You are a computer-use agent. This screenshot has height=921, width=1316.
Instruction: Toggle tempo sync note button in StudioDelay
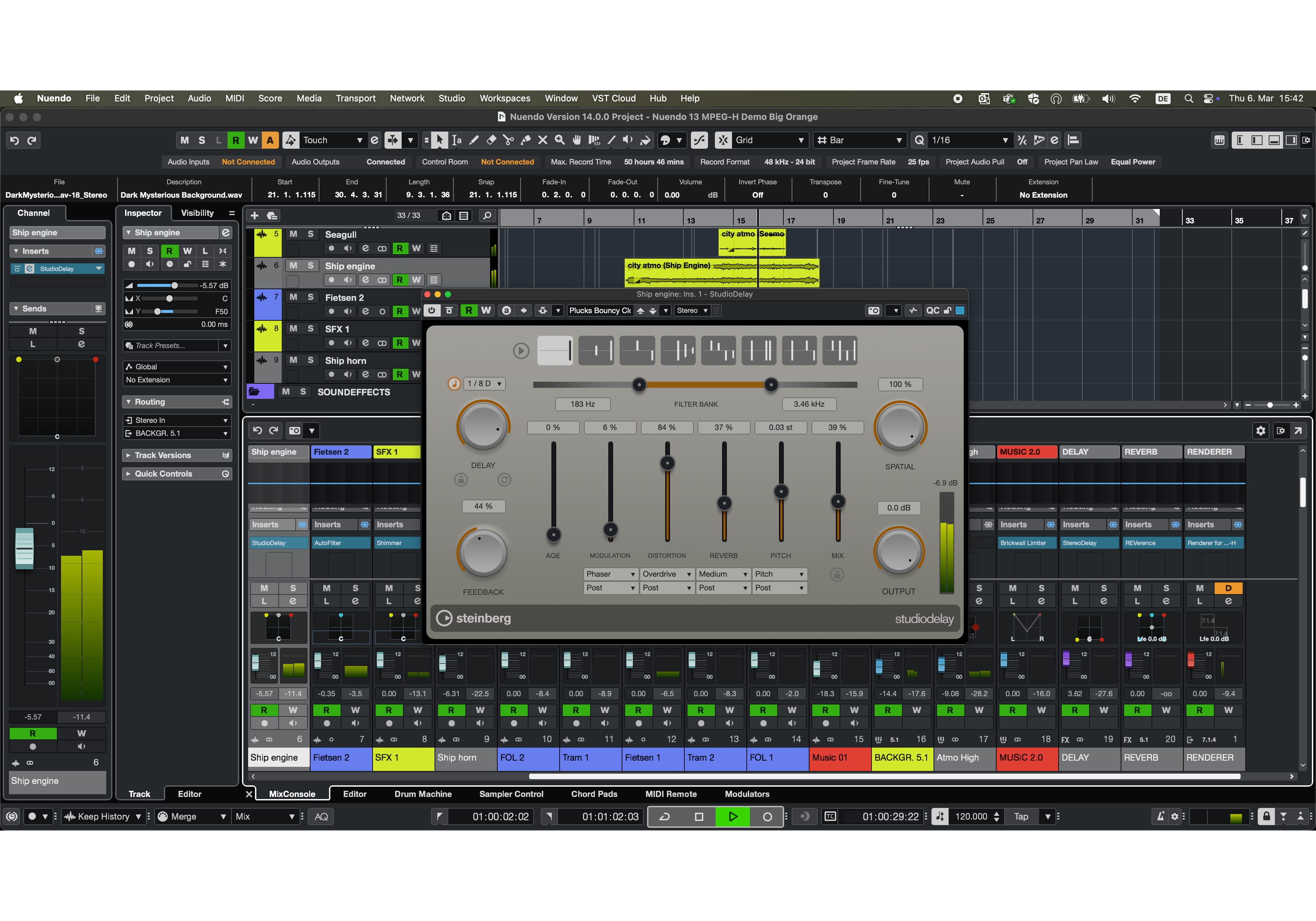coord(454,383)
